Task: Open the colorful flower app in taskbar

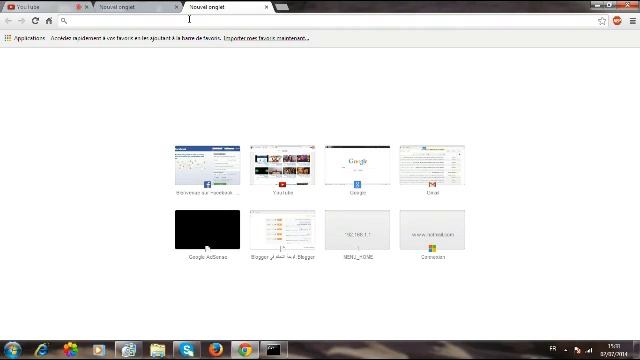Action: tap(70, 350)
